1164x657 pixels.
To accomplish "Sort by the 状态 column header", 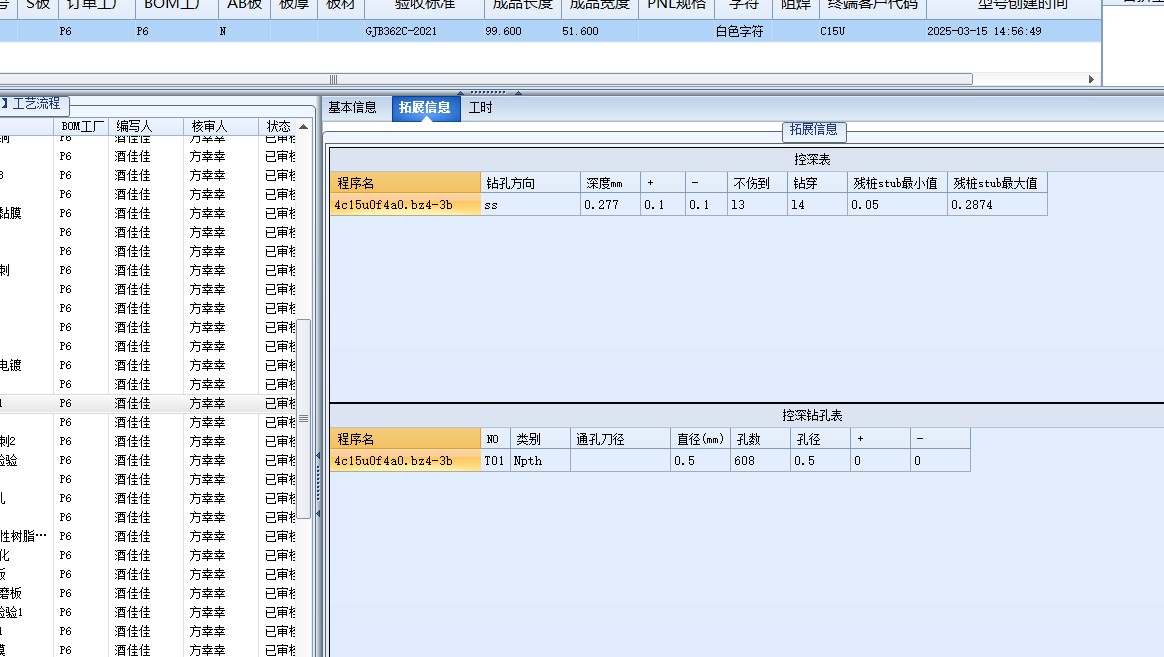I will (x=278, y=126).
